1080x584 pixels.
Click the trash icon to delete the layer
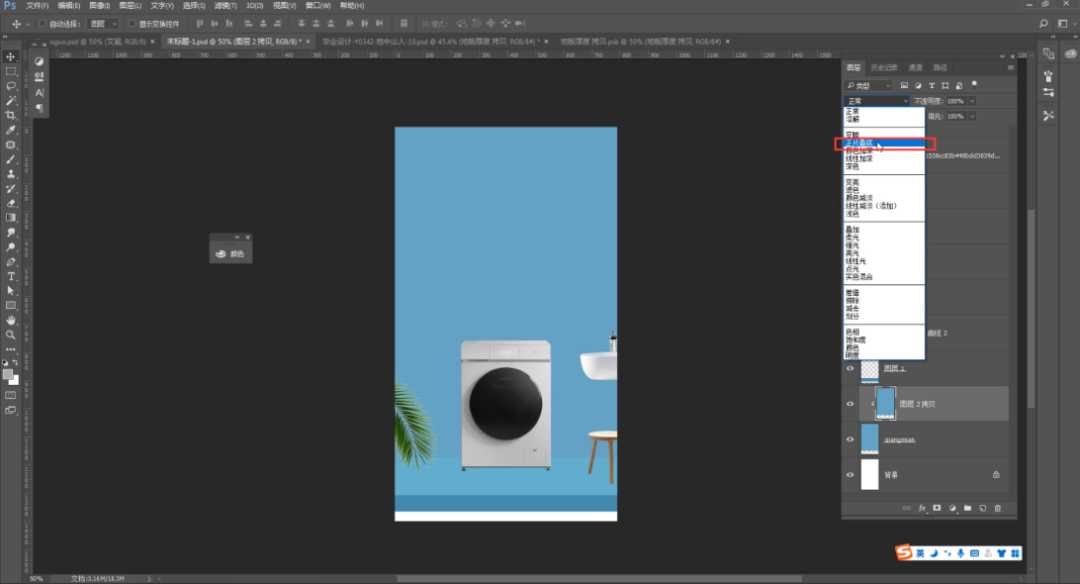tap(997, 508)
